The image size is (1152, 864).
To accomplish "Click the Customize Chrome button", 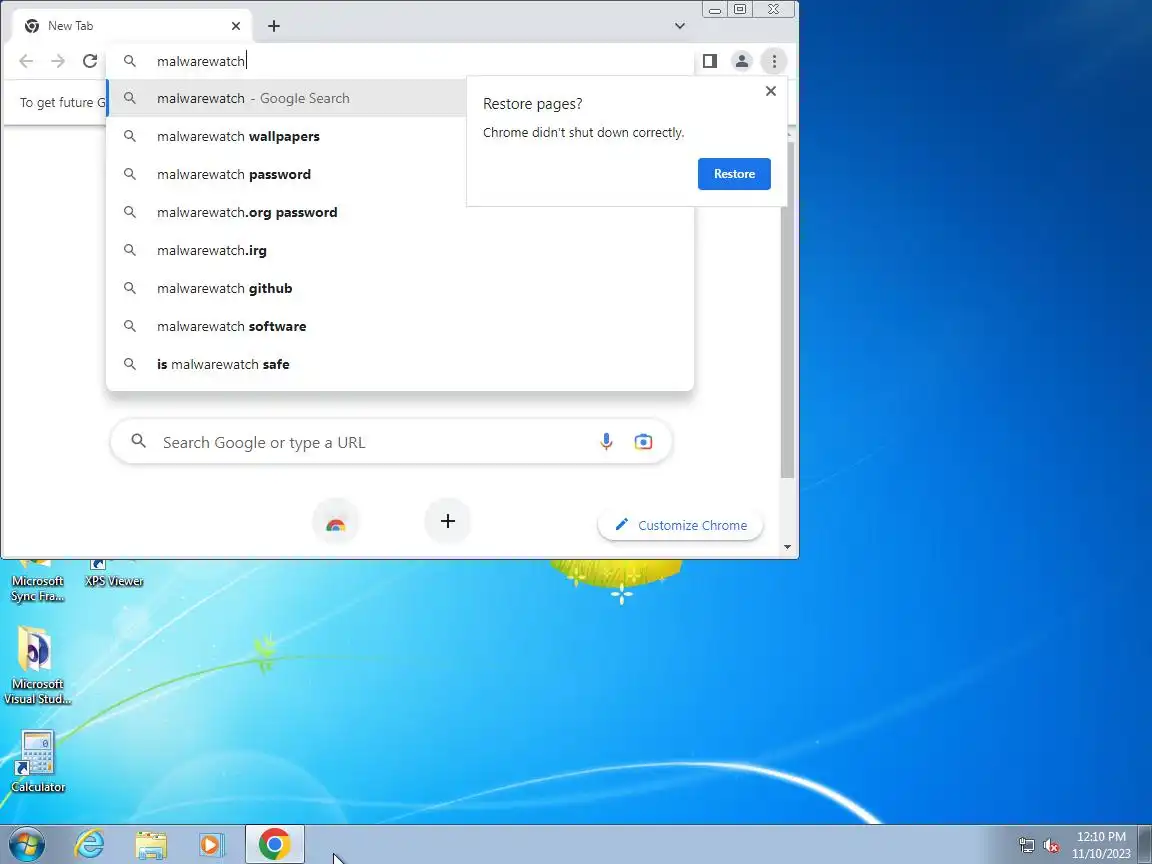I will click(680, 525).
